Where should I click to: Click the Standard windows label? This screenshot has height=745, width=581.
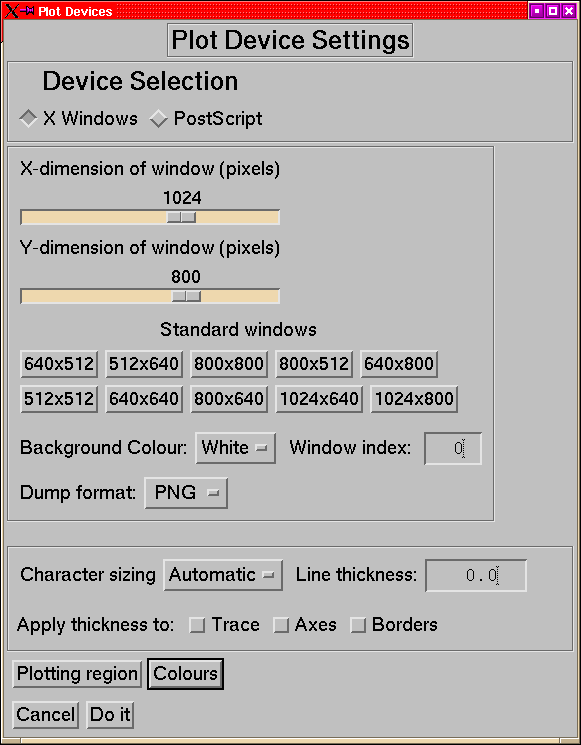tap(238, 329)
